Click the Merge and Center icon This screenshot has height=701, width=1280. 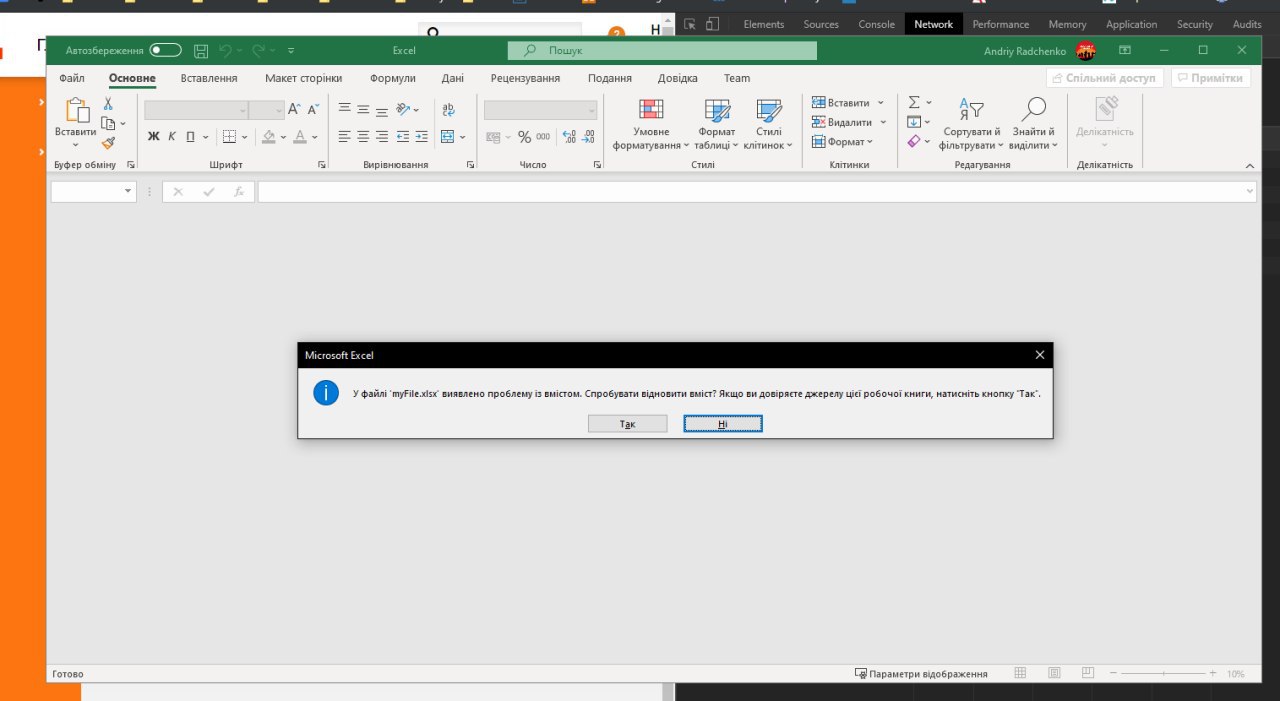pyautogui.click(x=448, y=137)
